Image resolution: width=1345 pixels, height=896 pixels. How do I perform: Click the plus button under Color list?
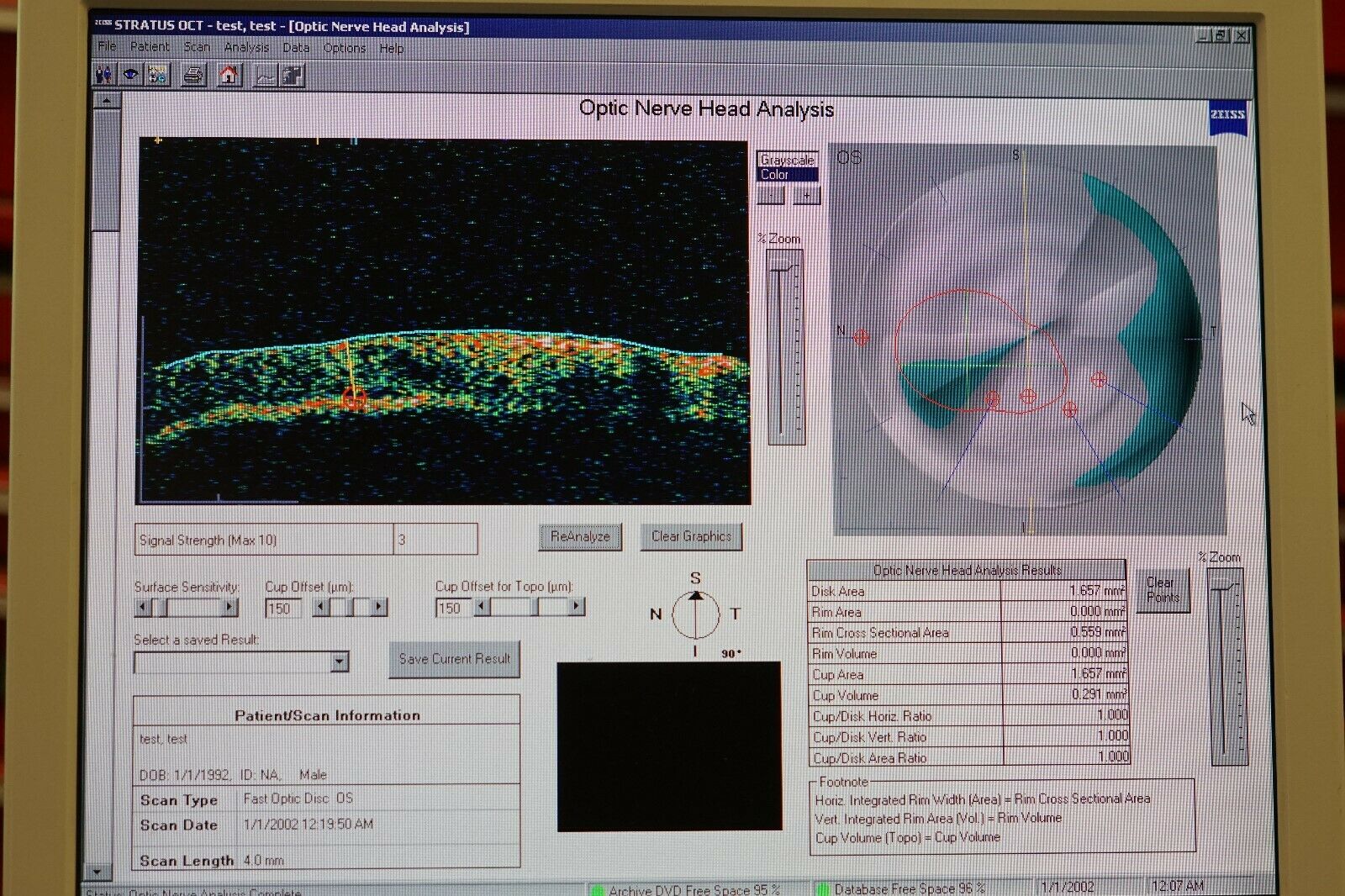[806, 196]
